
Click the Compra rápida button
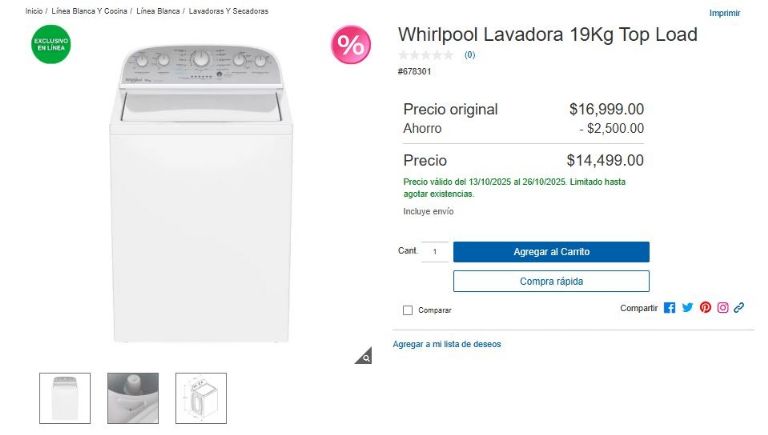[x=551, y=281]
